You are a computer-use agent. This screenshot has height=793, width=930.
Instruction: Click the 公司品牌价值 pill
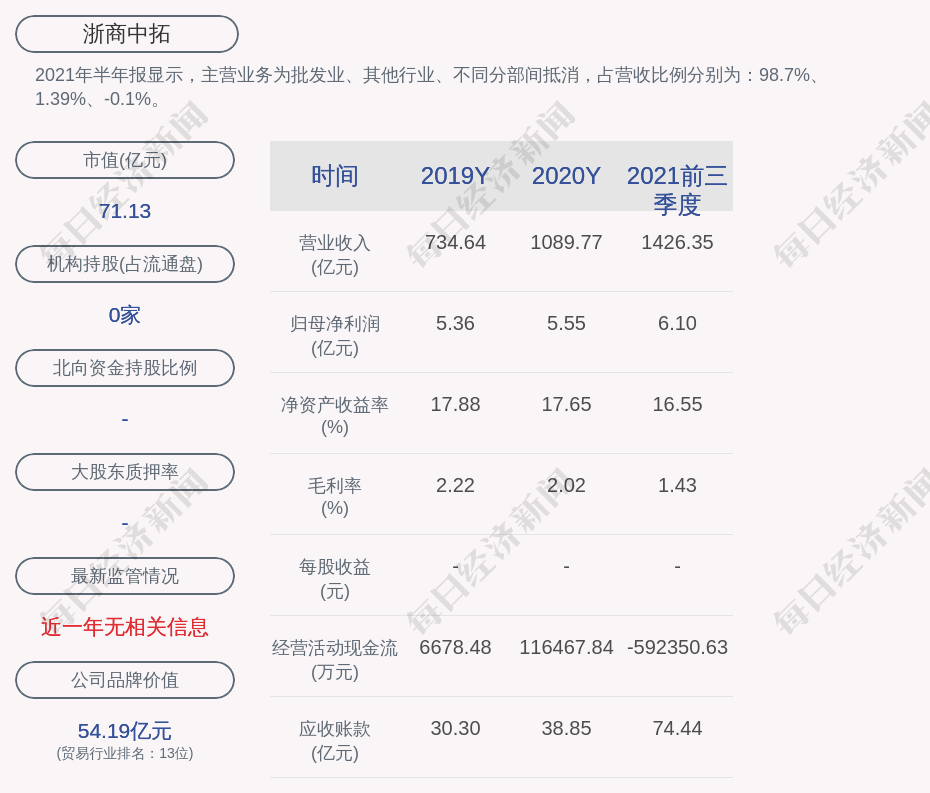click(125, 680)
